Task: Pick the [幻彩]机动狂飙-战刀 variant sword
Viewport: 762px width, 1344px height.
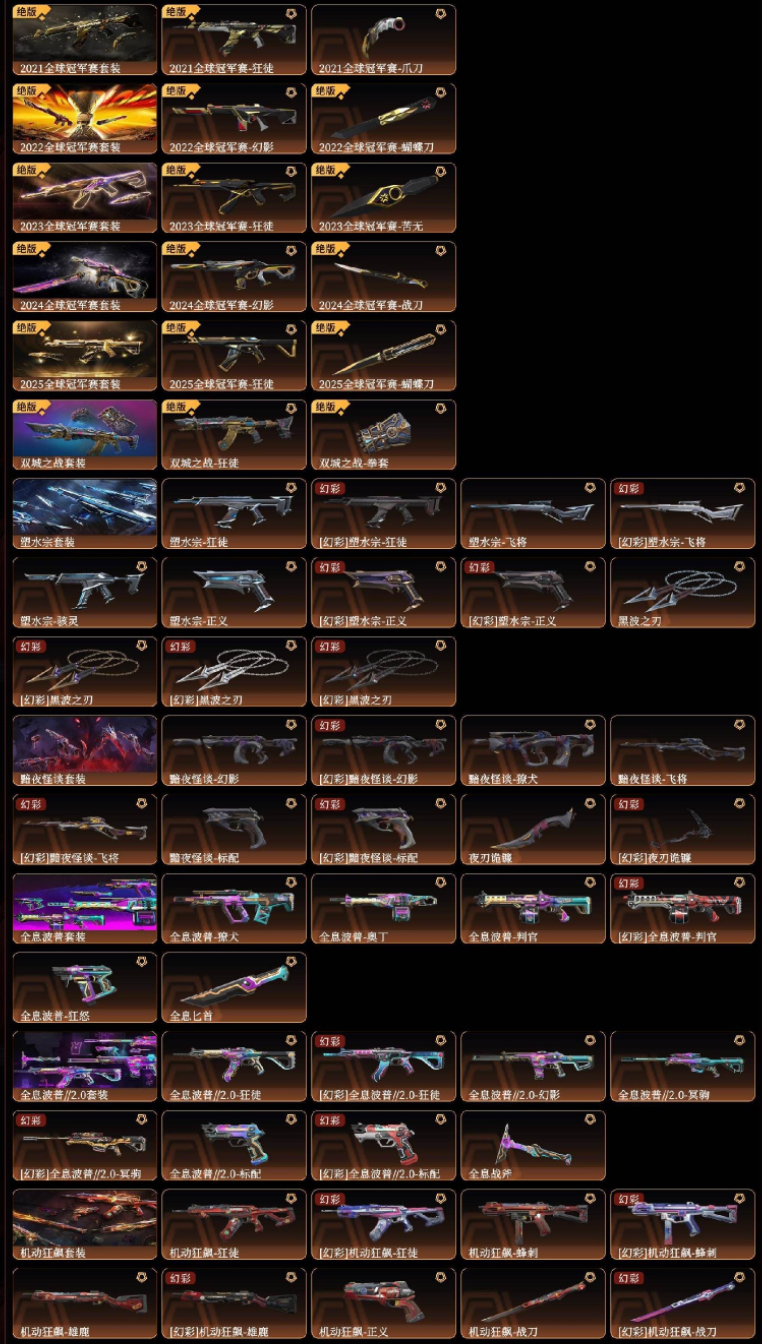Action: (x=682, y=1303)
